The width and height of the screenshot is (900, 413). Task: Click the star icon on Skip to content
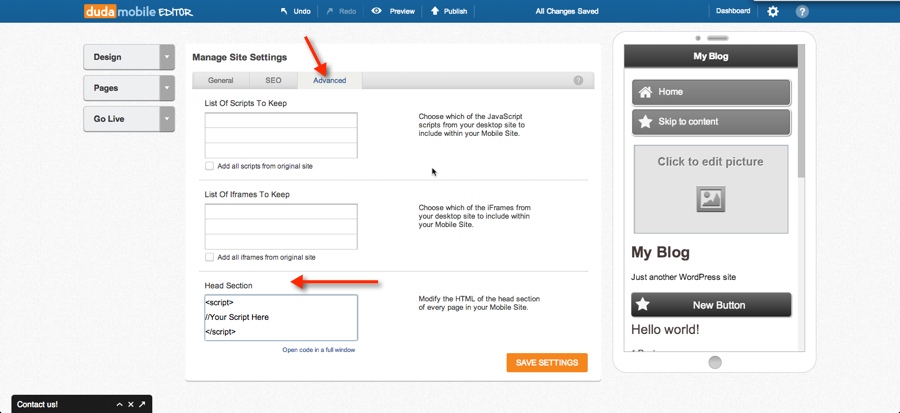[x=645, y=122]
